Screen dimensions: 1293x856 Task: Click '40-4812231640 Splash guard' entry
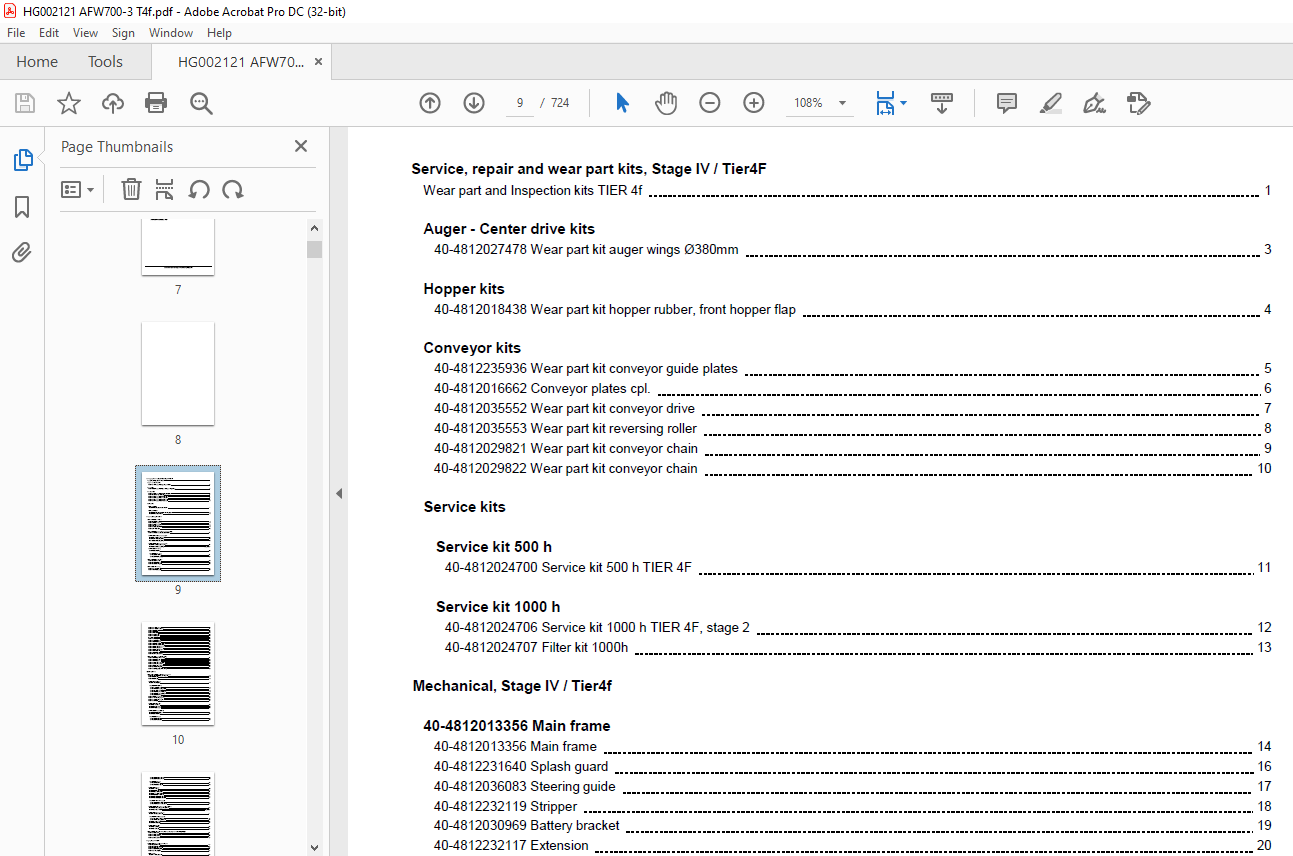(x=521, y=767)
